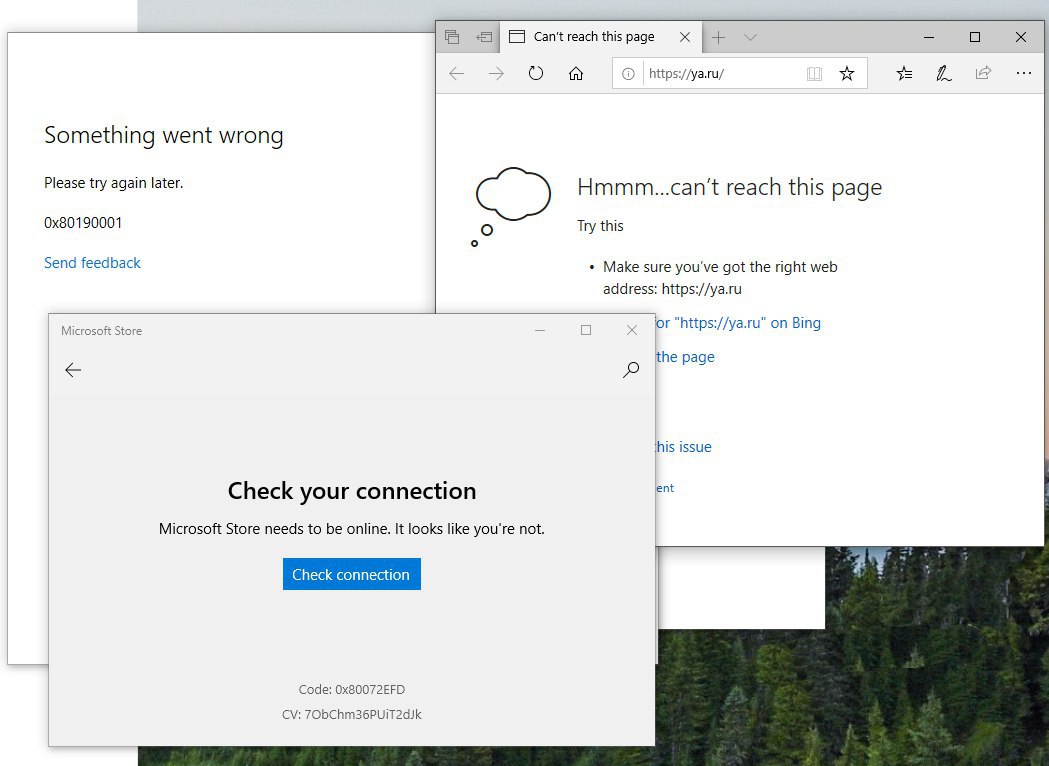Minimize the Edge window
The height and width of the screenshot is (766, 1049).
[929, 37]
